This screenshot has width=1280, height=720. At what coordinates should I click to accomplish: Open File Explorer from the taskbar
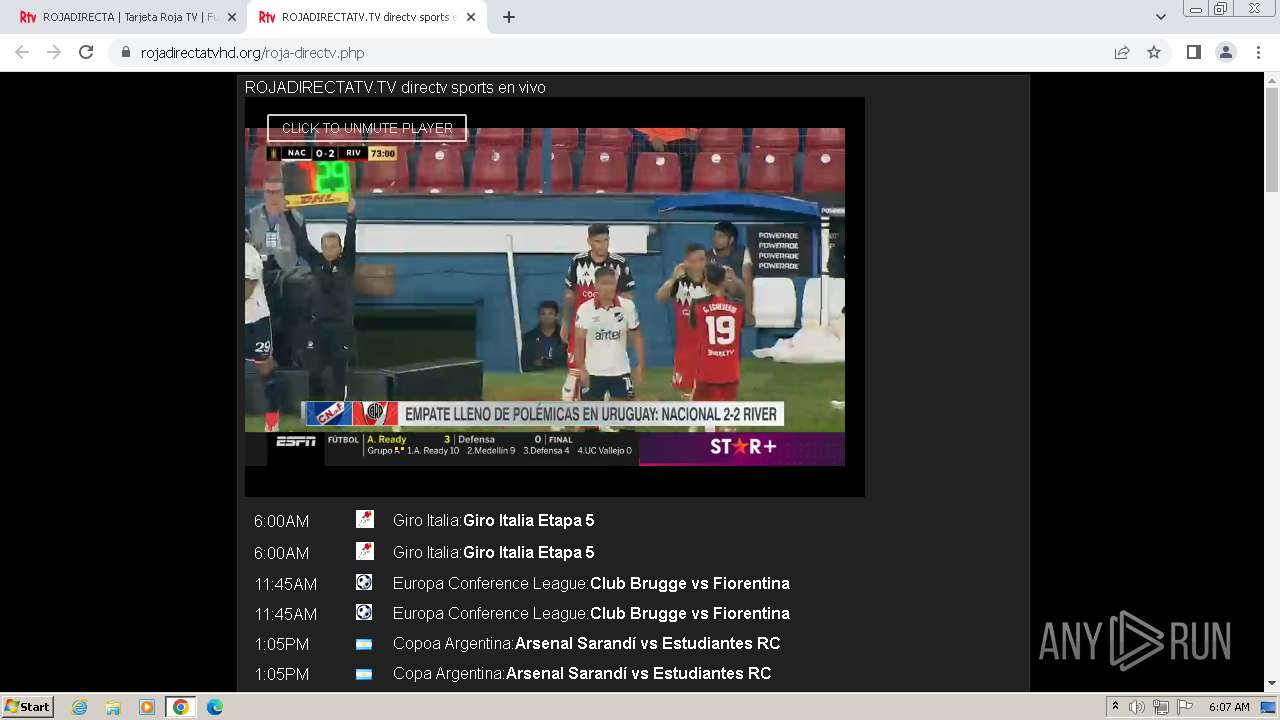click(113, 707)
